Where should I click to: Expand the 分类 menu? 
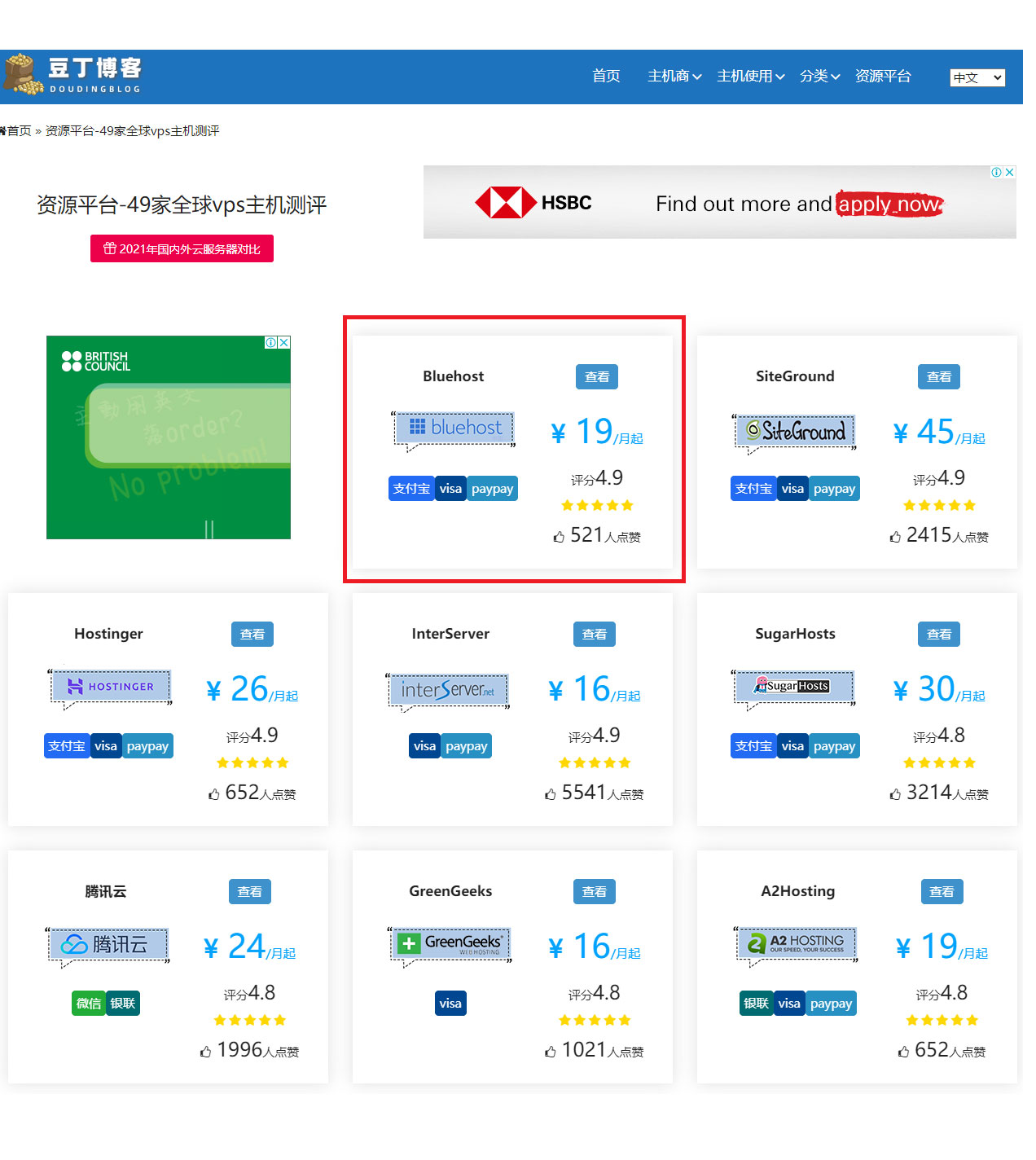[819, 76]
